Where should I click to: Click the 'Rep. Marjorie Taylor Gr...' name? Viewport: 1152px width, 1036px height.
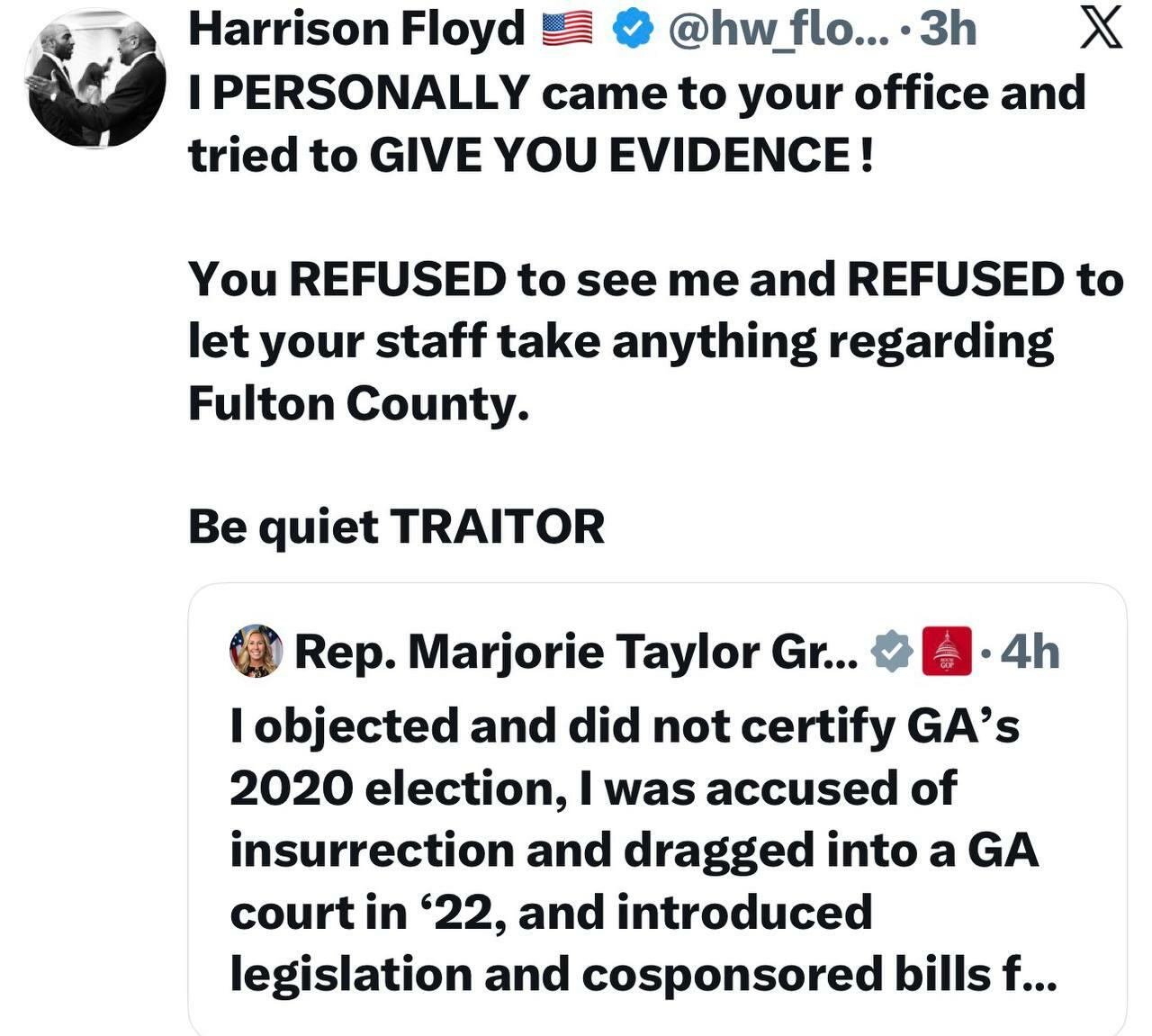point(576,652)
